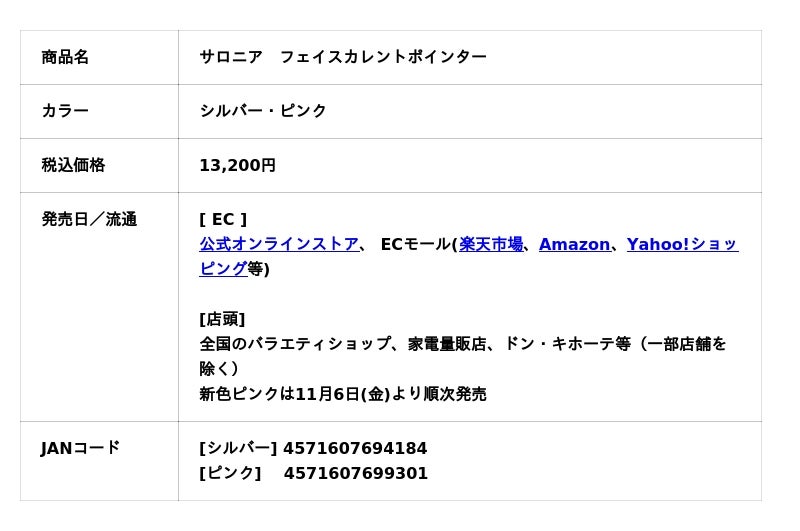Screen dimensions: 800x531
Task: Click the 新色ピンクは11月6日(金) release line
Action: click(x=343, y=394)
